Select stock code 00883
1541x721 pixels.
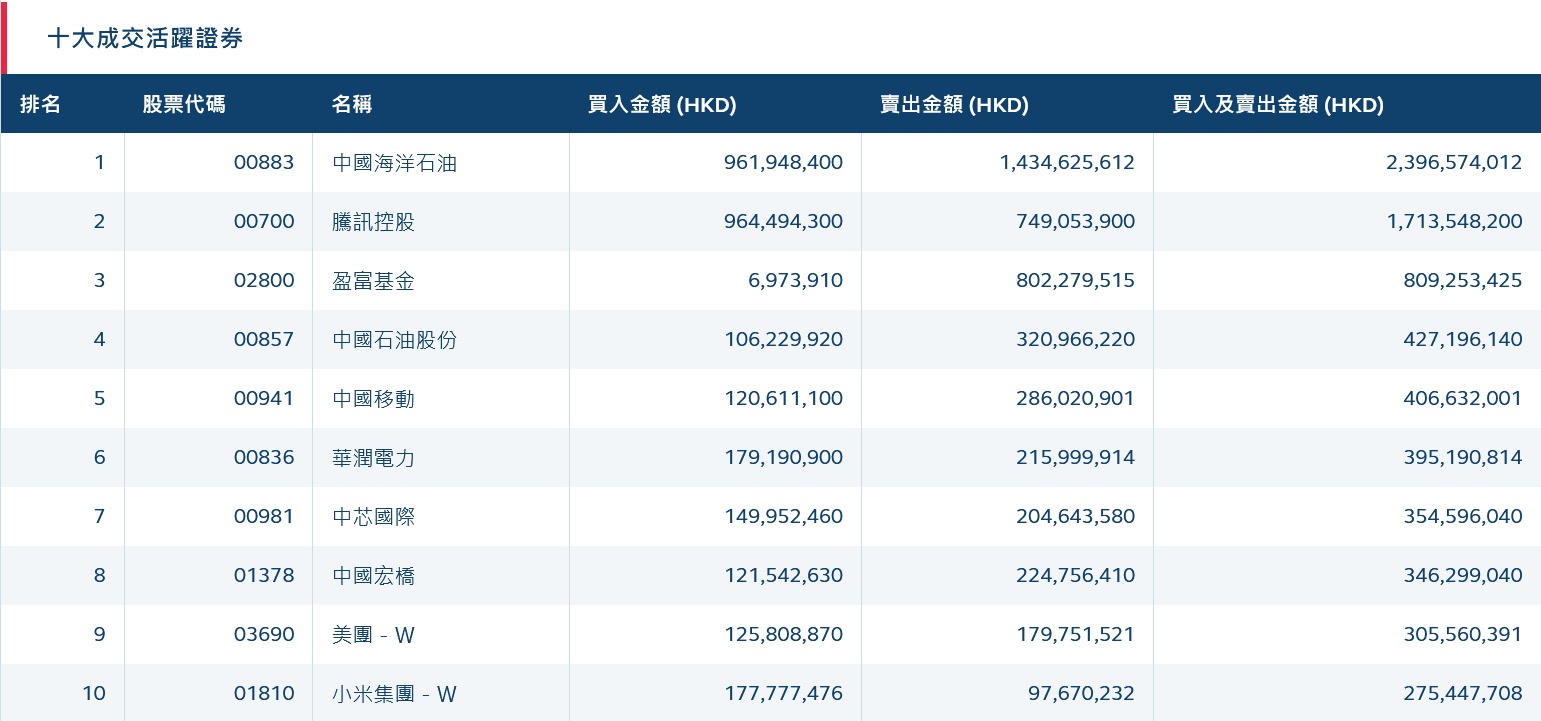click(264, 162)
